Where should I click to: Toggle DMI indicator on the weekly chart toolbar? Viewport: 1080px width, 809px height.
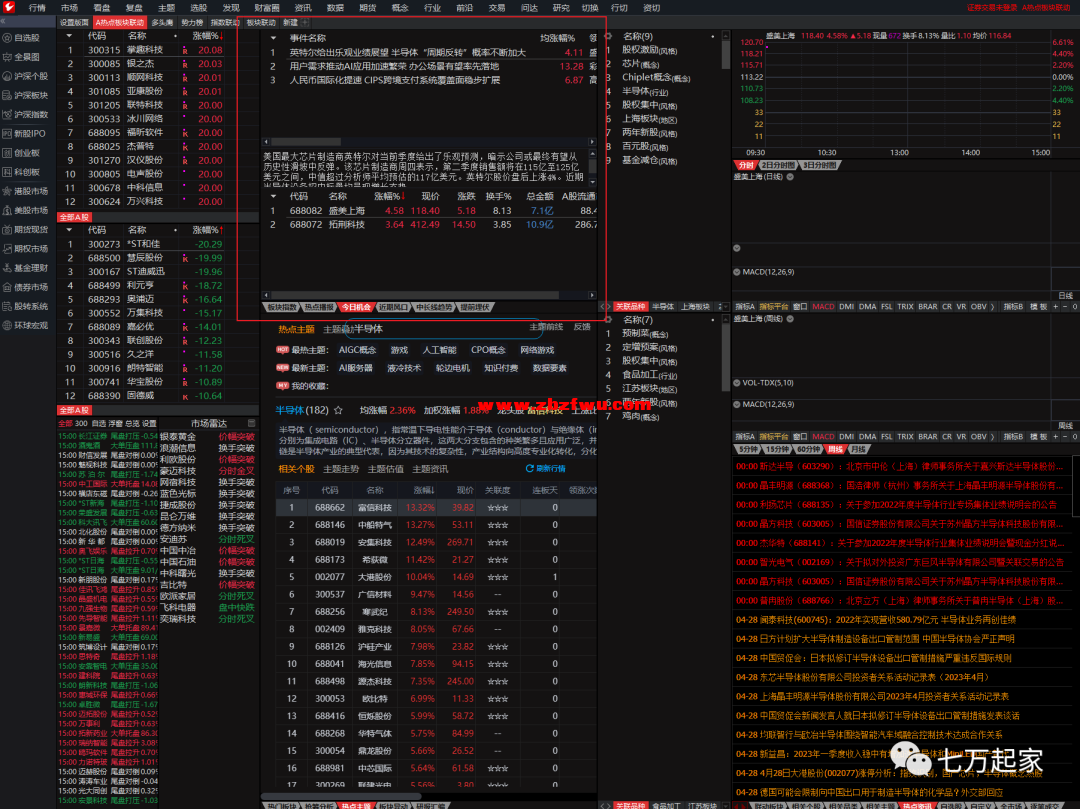(x=847, y=437)
